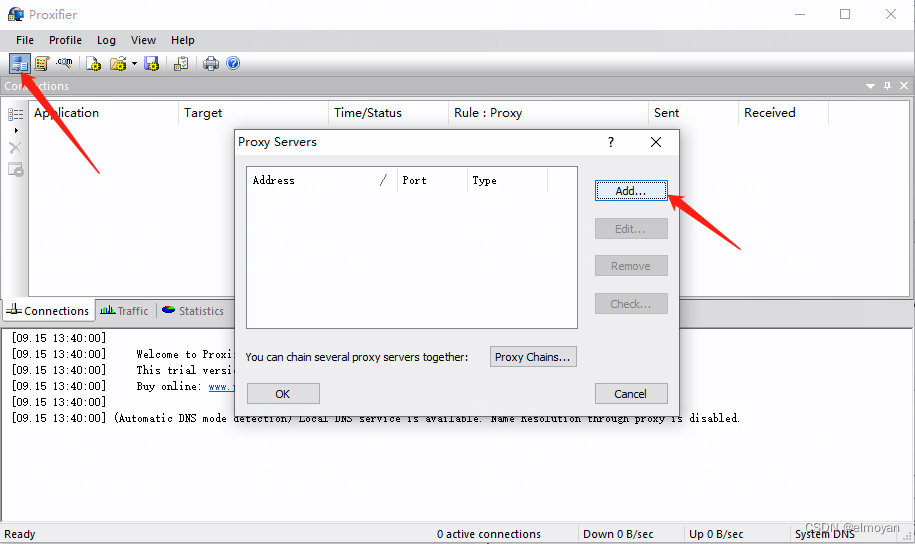The image size is (915, 544).
Task: Minimize the Proxifier window
Action: (x=800, y=14)
